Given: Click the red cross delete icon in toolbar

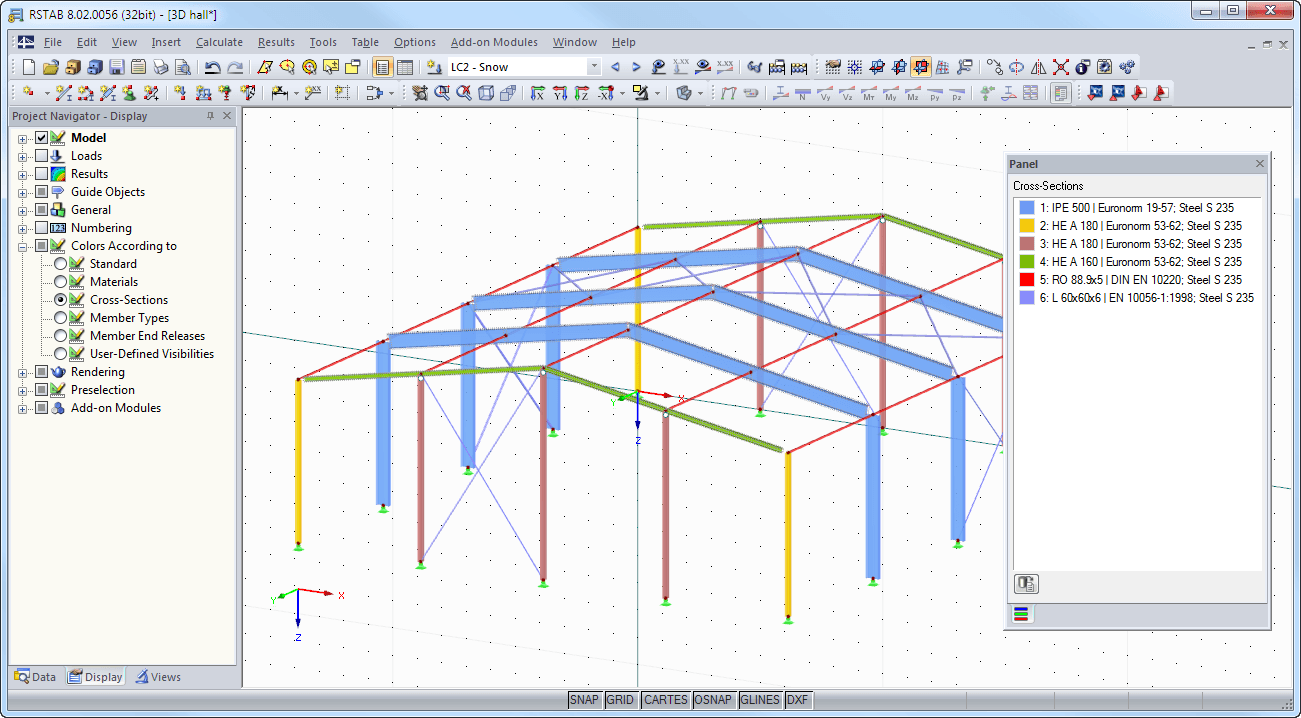Looking at the screenshot, I should pyautogui.click(x=1060, y=67).
